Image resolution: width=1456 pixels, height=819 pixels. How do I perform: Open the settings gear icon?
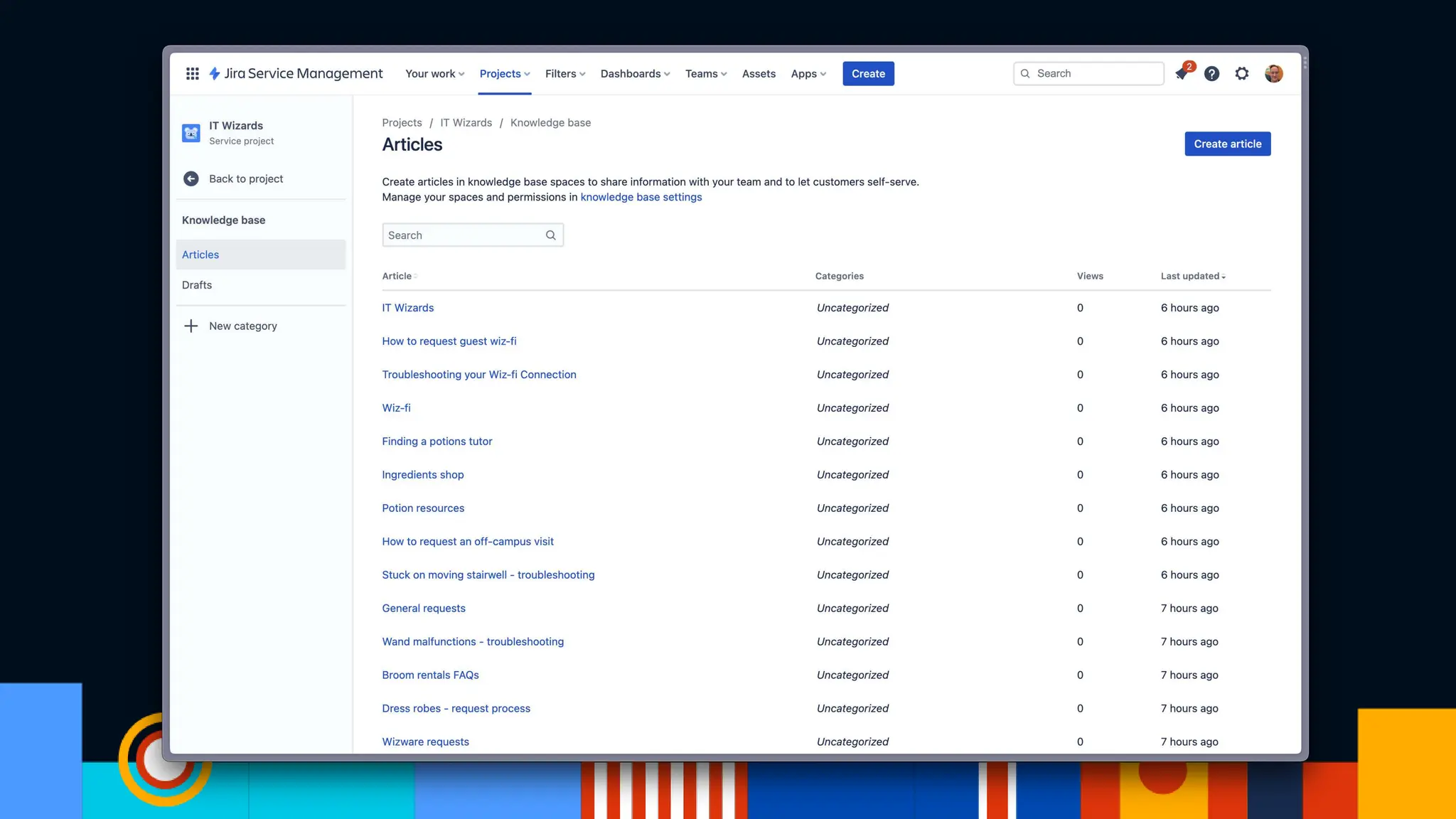1241,73
